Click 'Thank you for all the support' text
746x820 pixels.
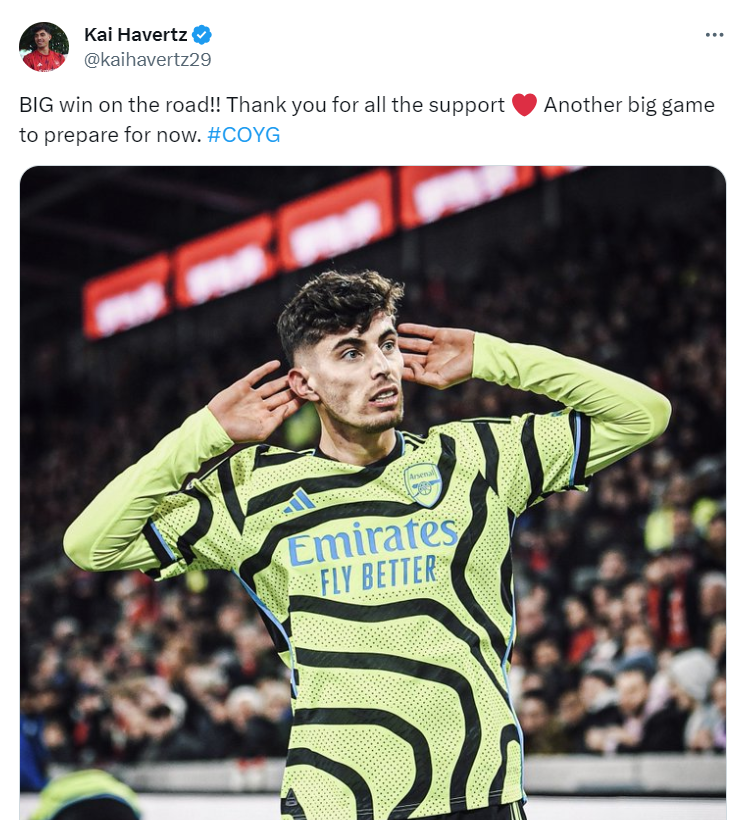coord(365,105)
